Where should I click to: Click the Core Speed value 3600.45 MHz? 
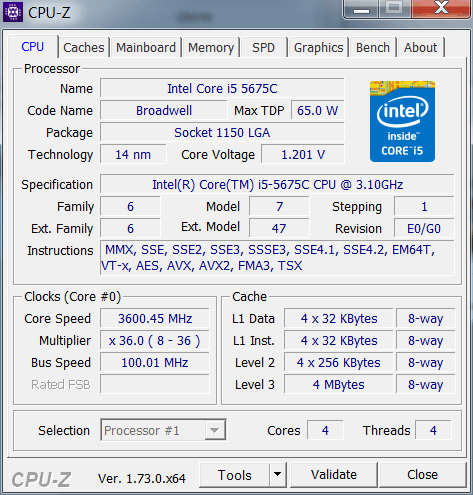pos(155,319)
